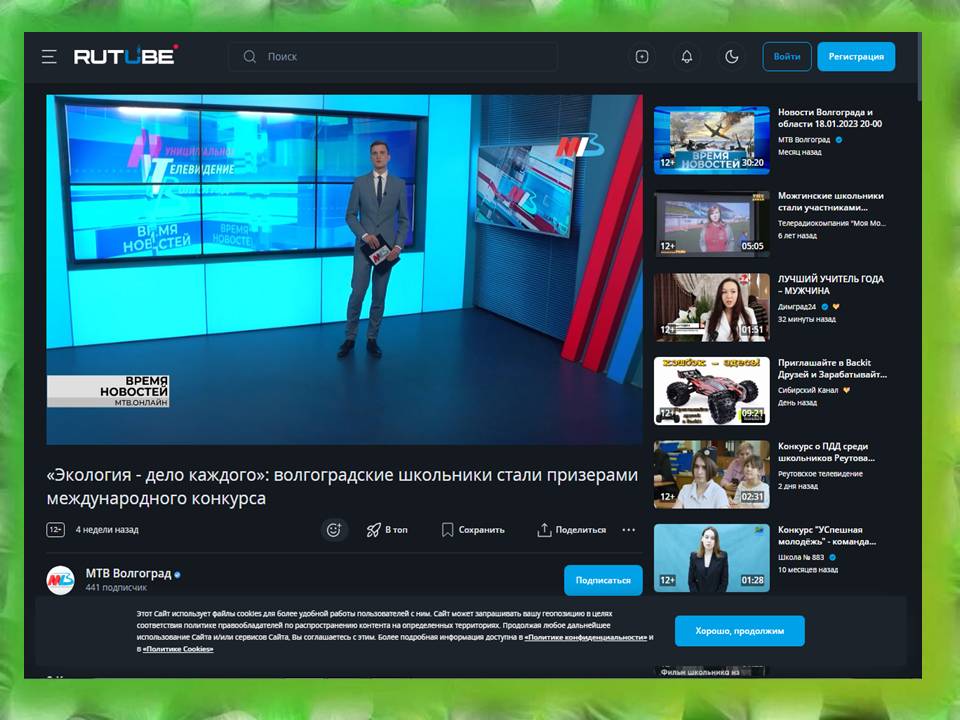Share the video via Поделиться

pyautogui.click(x=572, y=530)
